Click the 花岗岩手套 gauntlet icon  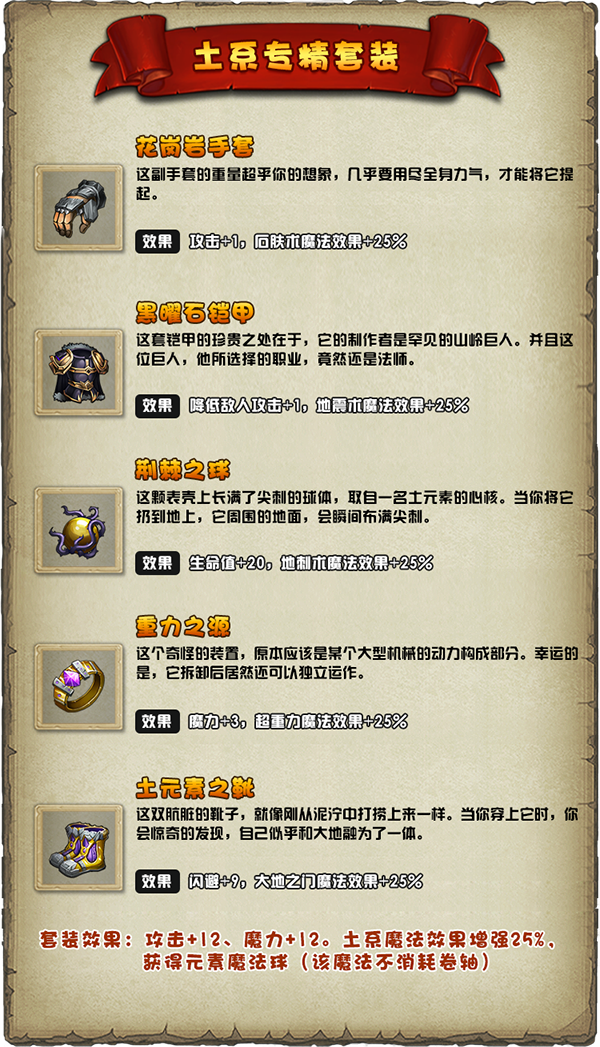click(x=79, y=208)
